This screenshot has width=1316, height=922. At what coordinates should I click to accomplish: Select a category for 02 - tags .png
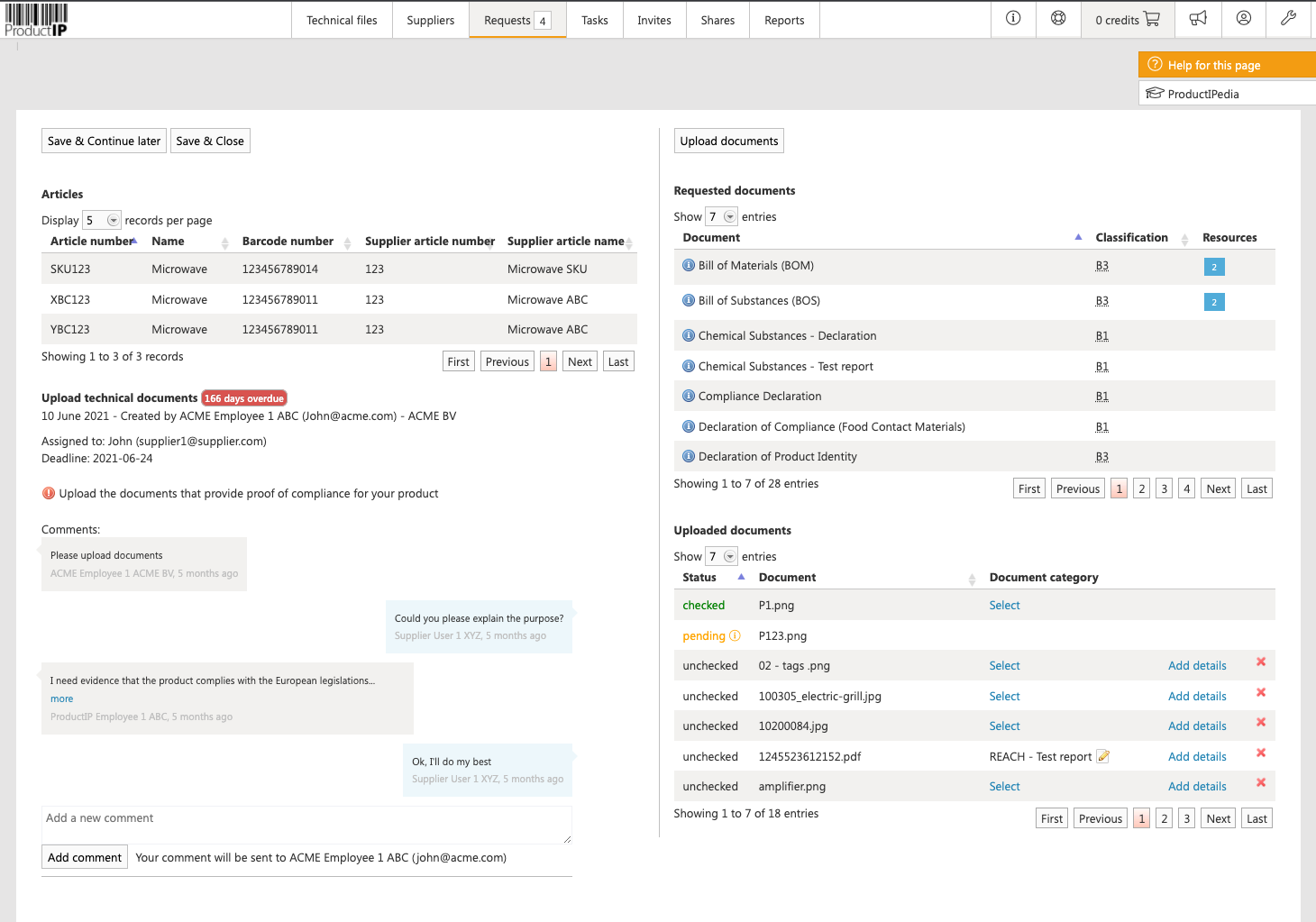tap(1004, 665)
